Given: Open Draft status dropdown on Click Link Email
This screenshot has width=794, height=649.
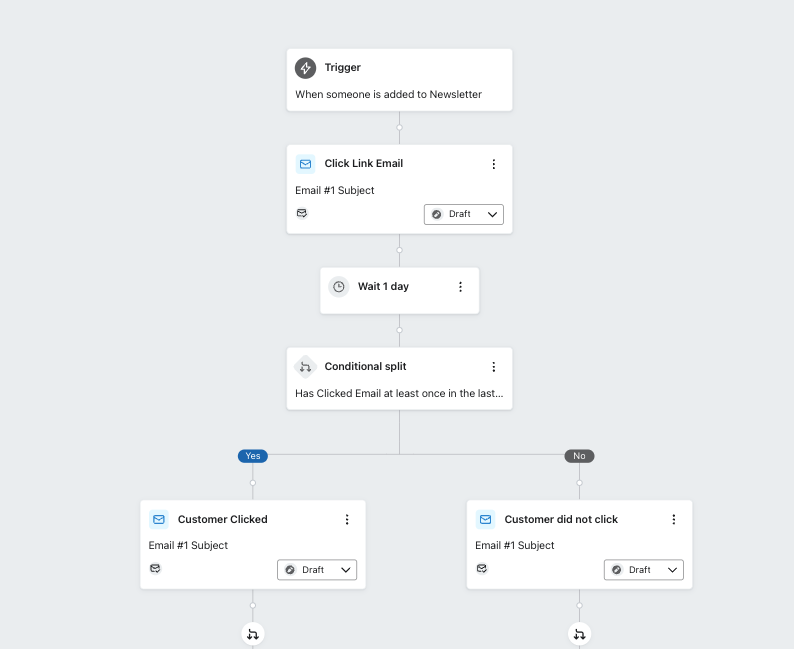Looking at the screenshot, I should [464, 214].
